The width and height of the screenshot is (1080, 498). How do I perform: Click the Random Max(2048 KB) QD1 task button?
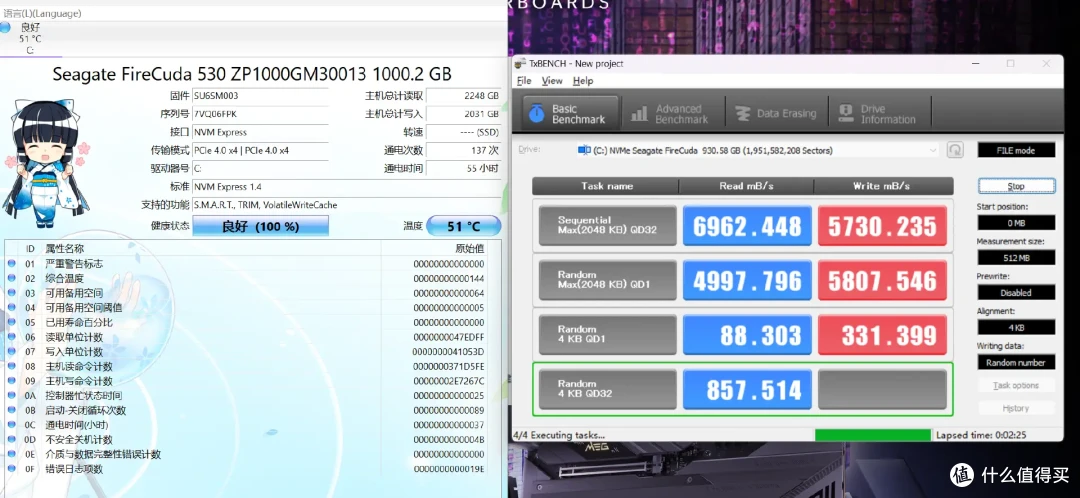tap(608, 280)
